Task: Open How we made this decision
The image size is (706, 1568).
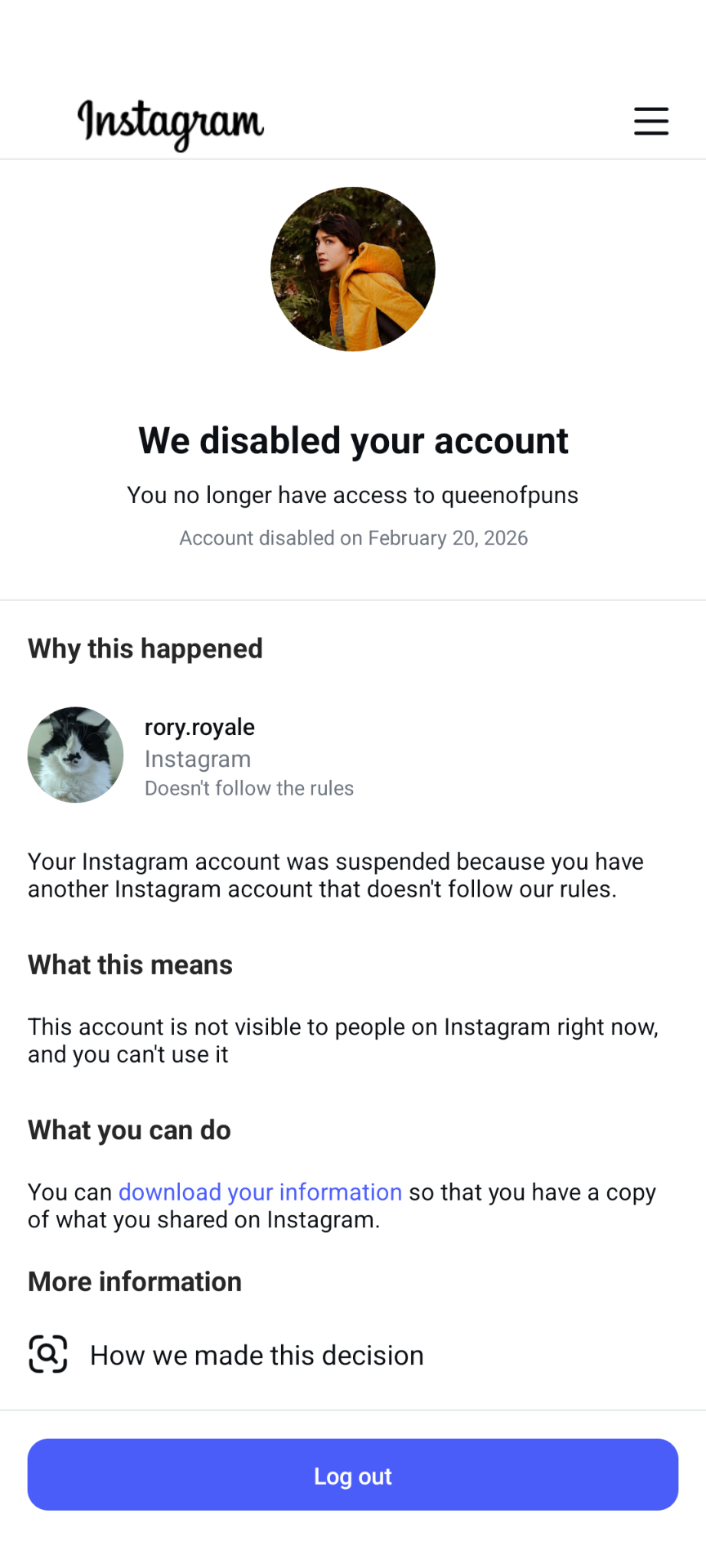Action: (257, 1356)
